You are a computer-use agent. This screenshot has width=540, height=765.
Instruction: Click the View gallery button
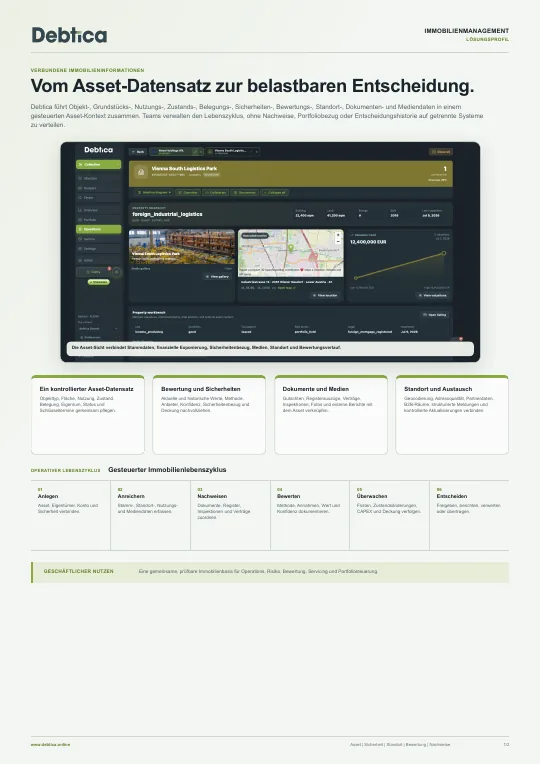coord(217,277)
